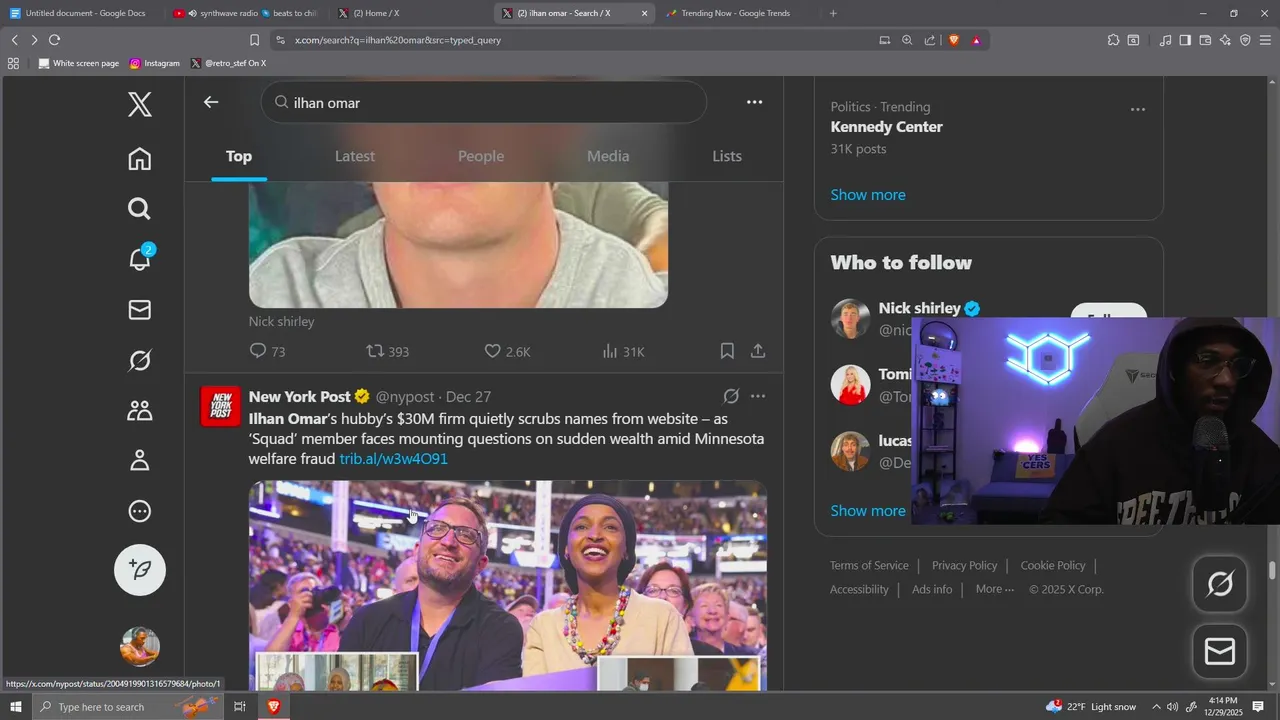The height and width of the screenshot is (720, 1280).
Task: Open Instagram bookmark
Action: pyautogui.click(x=155, y=63)
